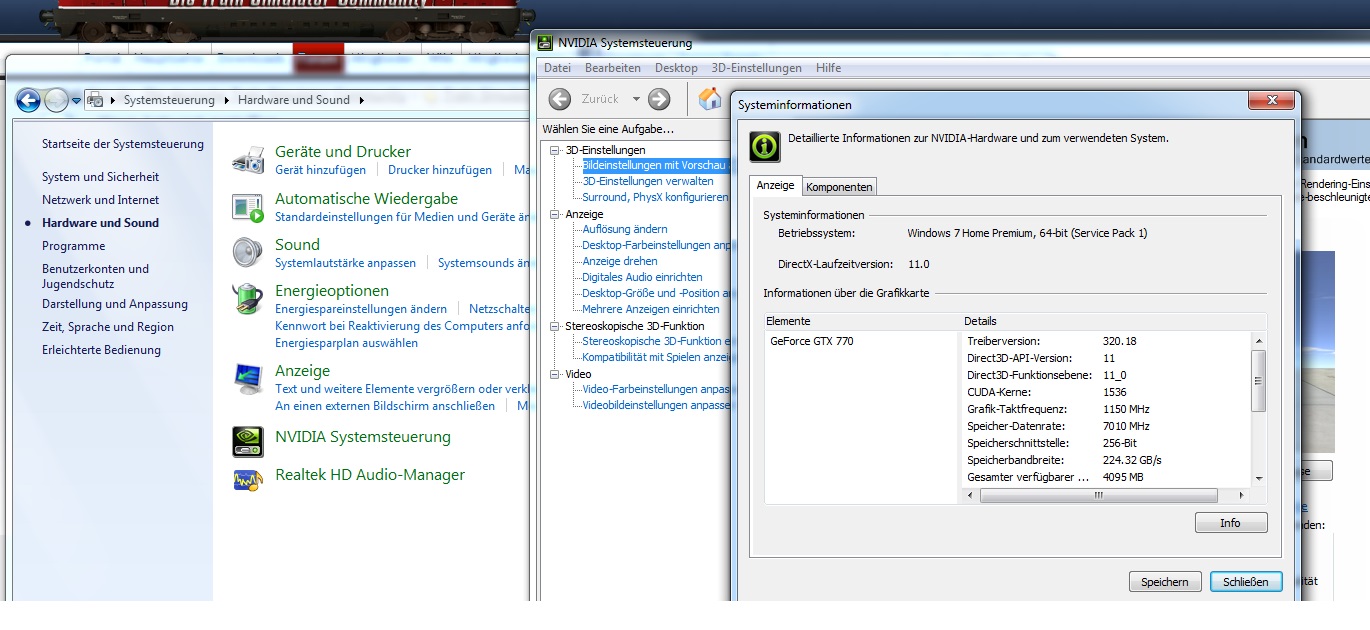Go to Startseite der Systemsteuerung
The image size is (1370, 630).
pos(122,144)
